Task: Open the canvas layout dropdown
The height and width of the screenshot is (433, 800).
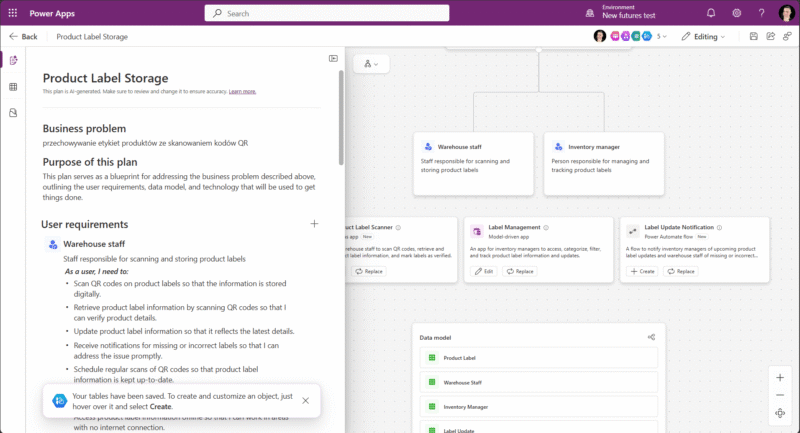Action: point(372,64)
